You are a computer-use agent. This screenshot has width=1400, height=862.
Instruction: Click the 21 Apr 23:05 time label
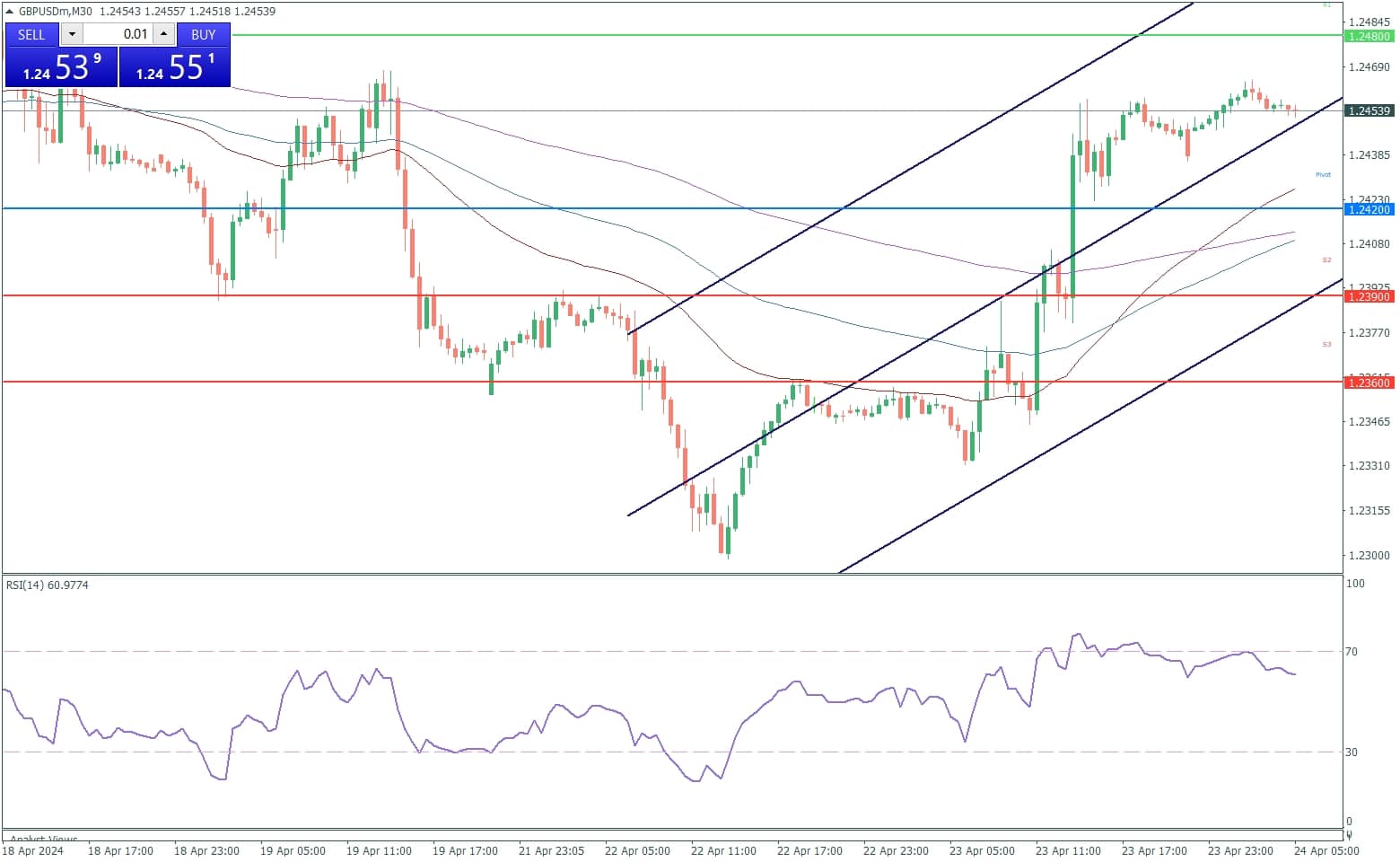551,850
